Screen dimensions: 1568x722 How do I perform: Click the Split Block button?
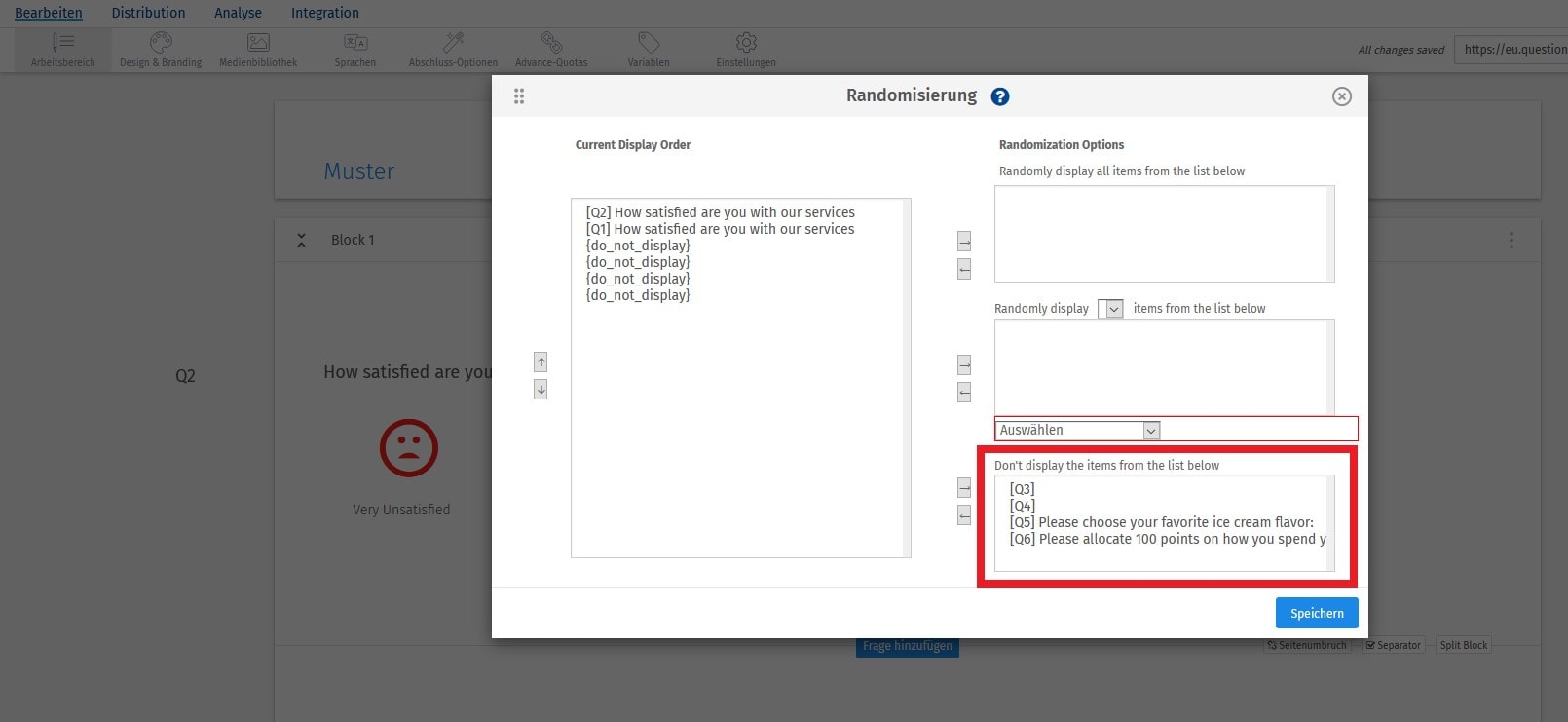click(x=1464, y=645)
